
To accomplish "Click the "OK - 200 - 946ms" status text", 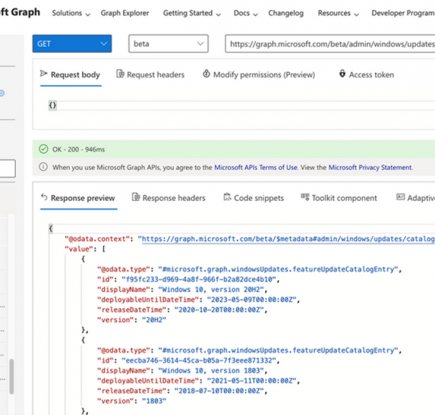I will pos(78,149).
